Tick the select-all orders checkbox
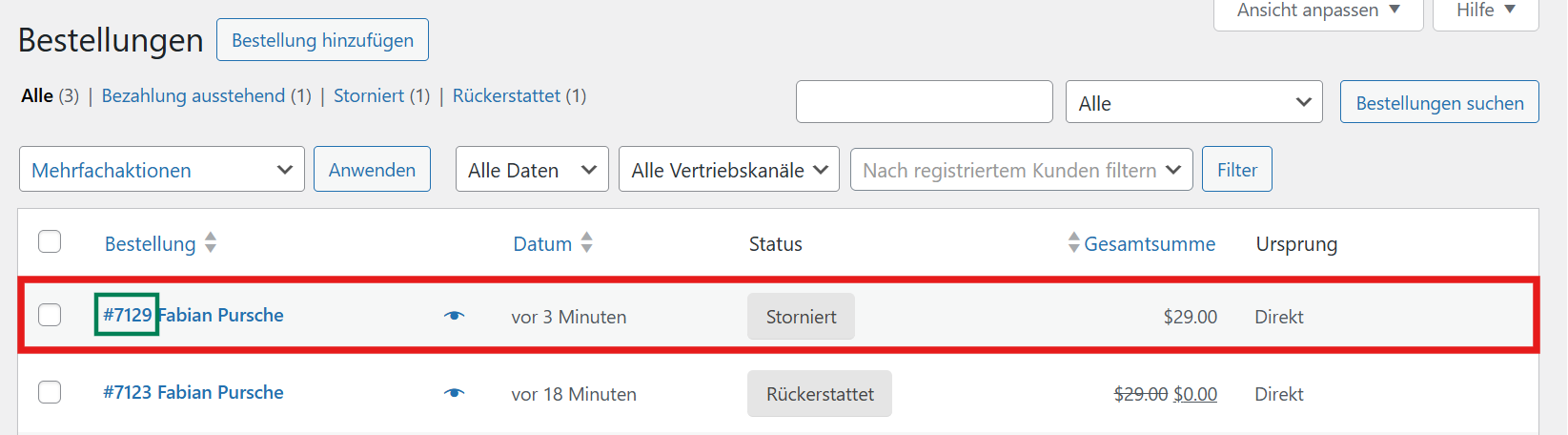The image size is (1568, 435). (50, 241)
